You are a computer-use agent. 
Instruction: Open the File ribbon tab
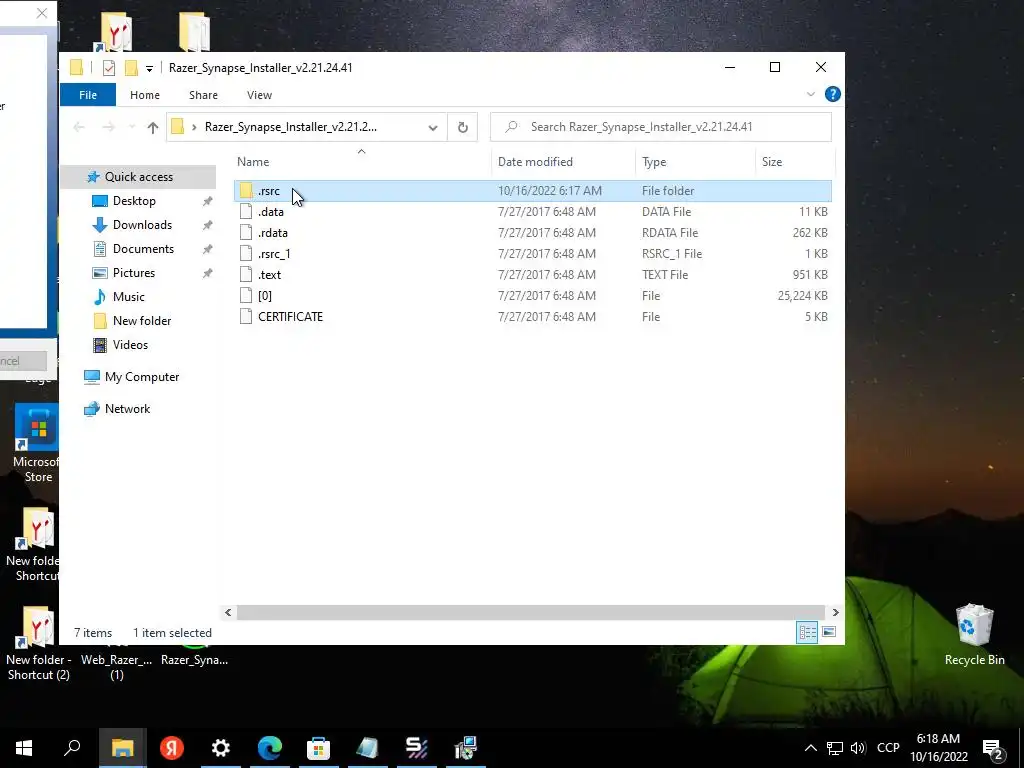88,95
